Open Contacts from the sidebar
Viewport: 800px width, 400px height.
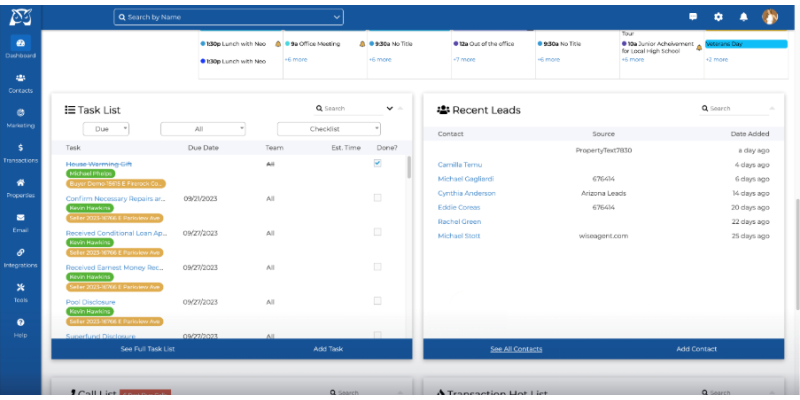[x=21, y=82]
